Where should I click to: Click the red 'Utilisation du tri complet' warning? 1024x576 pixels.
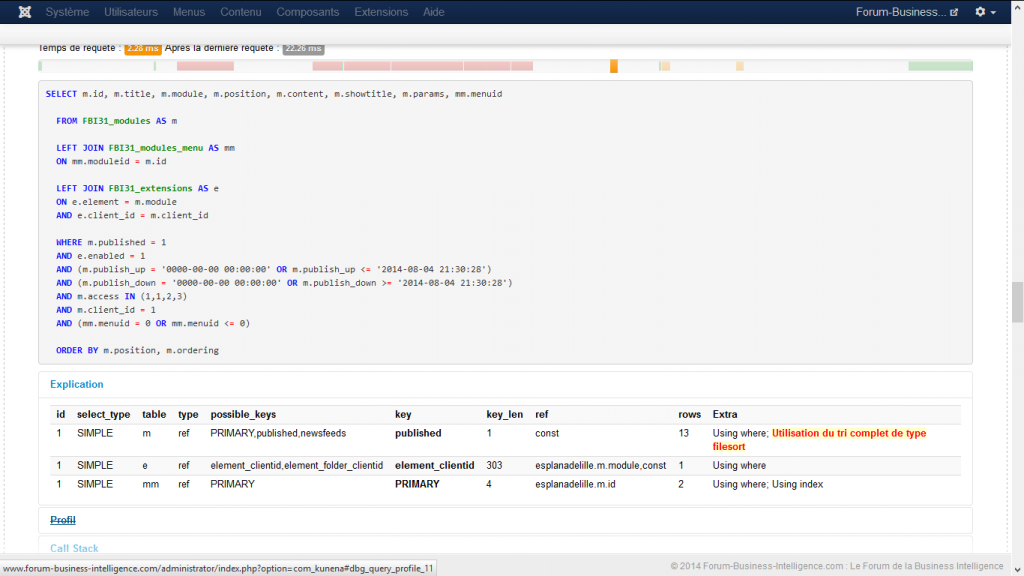point(819,440)
